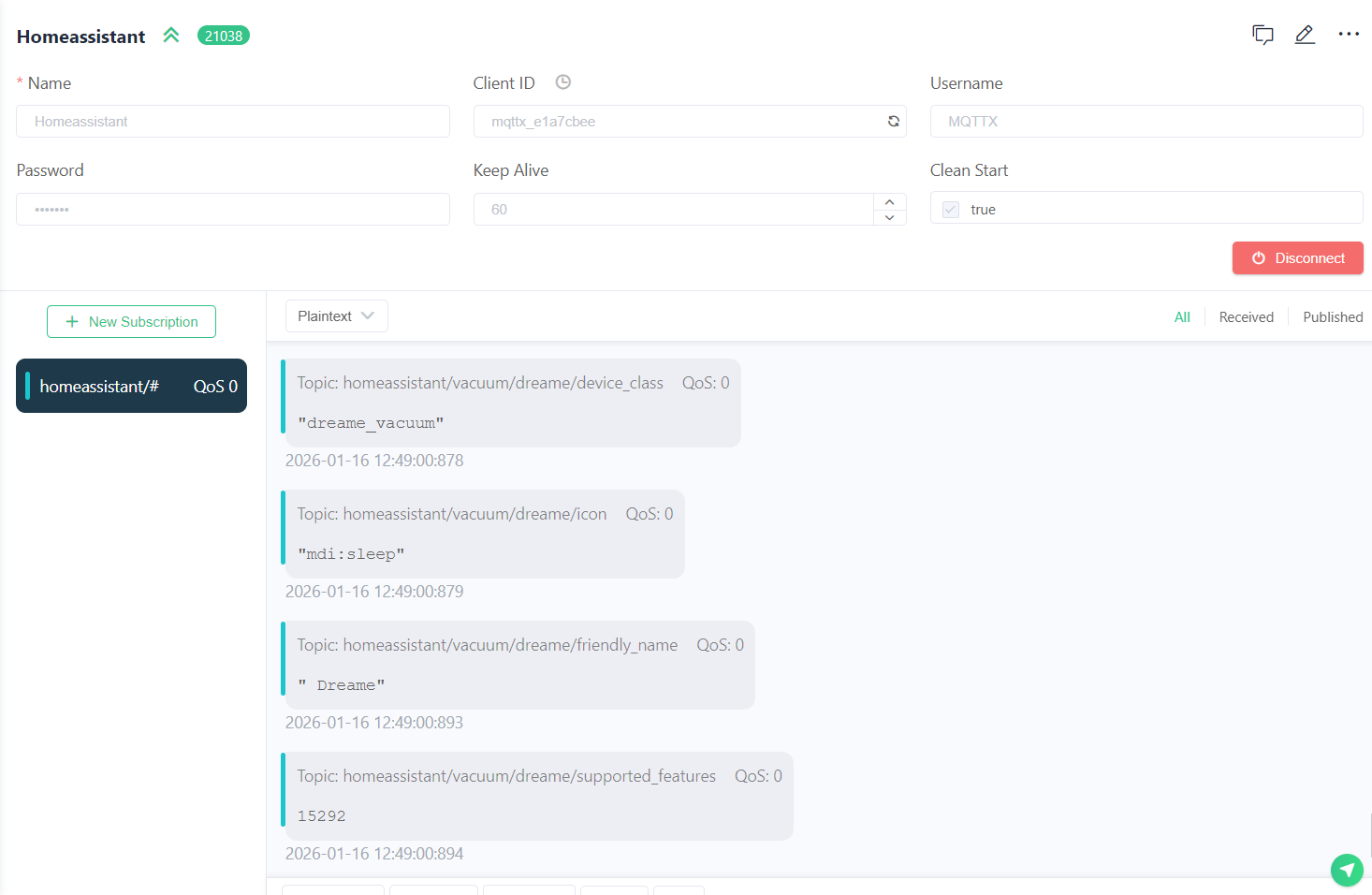Click the green send message button
Image resolution: width=1372 pixels, height=895 pixels.
click(1347, 870)
